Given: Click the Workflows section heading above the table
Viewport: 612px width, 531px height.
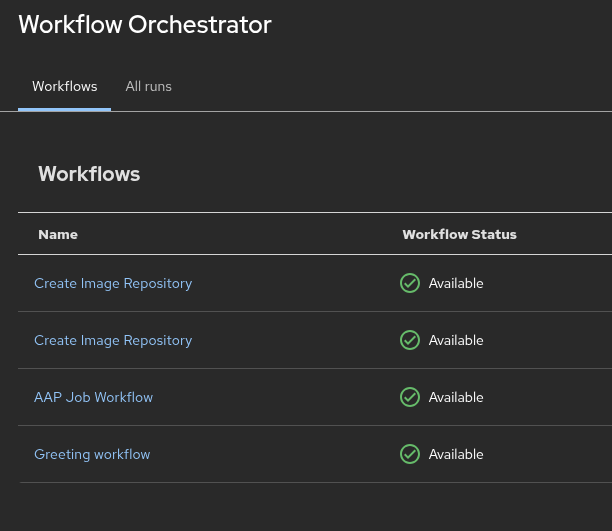Looking at the screenshot, I should 89,174.
